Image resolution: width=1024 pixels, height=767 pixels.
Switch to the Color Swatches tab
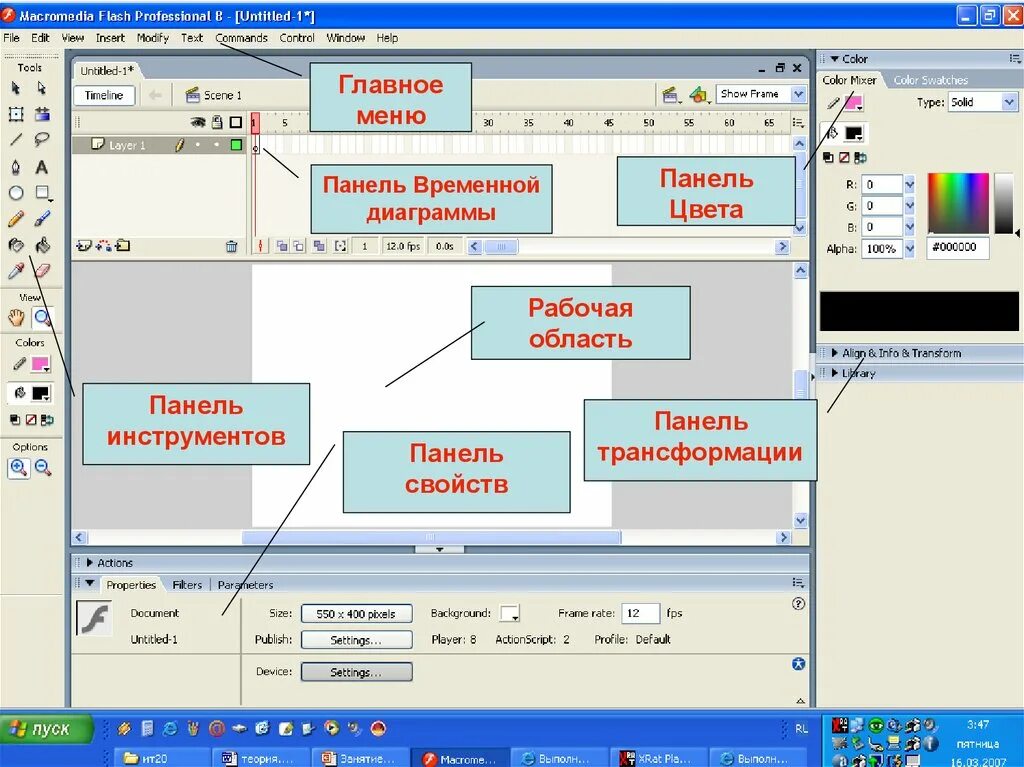coord(931,80)
